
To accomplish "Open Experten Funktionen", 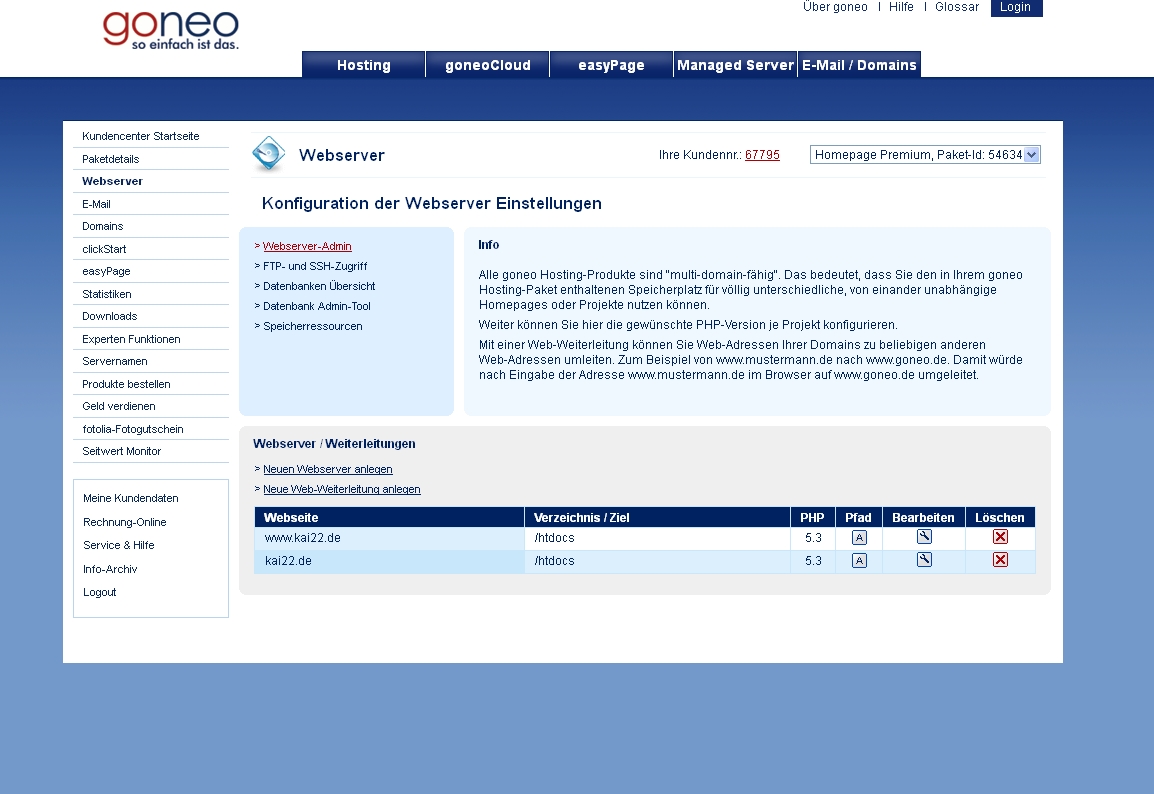I will (131, 338).
